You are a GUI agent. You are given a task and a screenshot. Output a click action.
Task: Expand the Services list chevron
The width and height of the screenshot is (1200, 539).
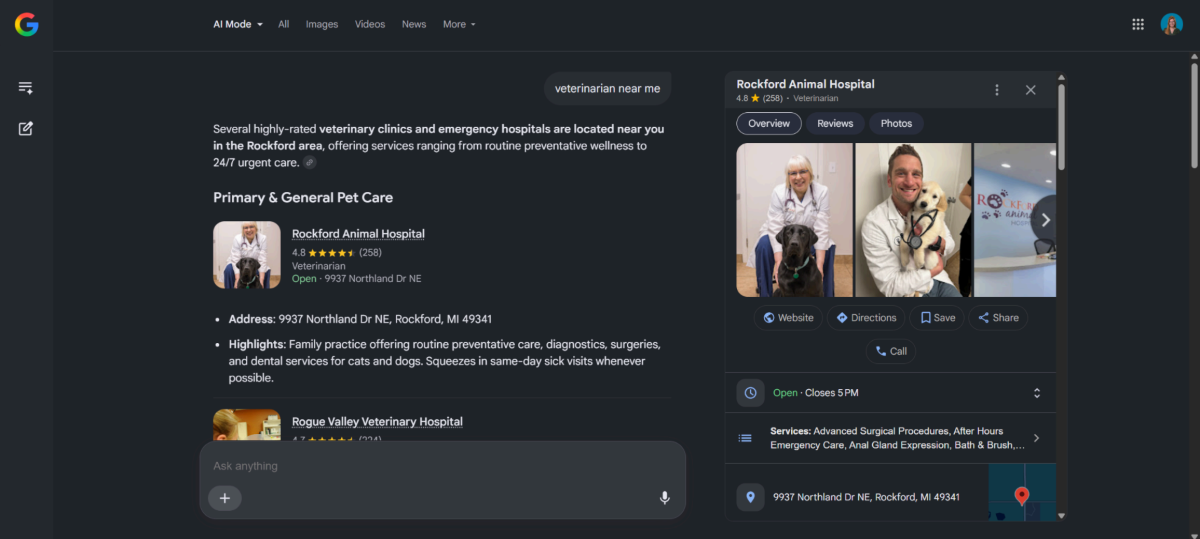tap(1036, 438)
